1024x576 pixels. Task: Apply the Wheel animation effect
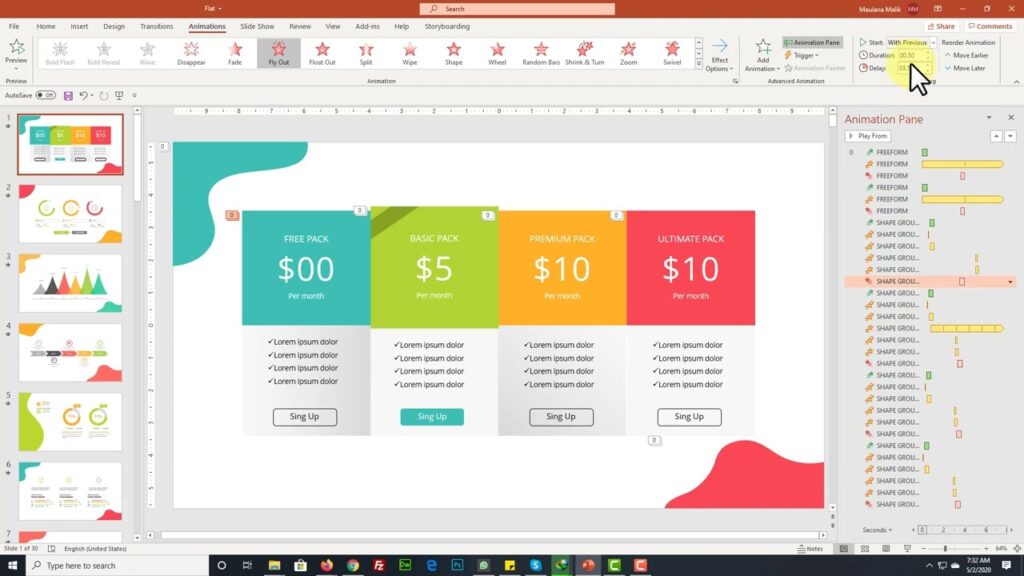pos(497,53)
